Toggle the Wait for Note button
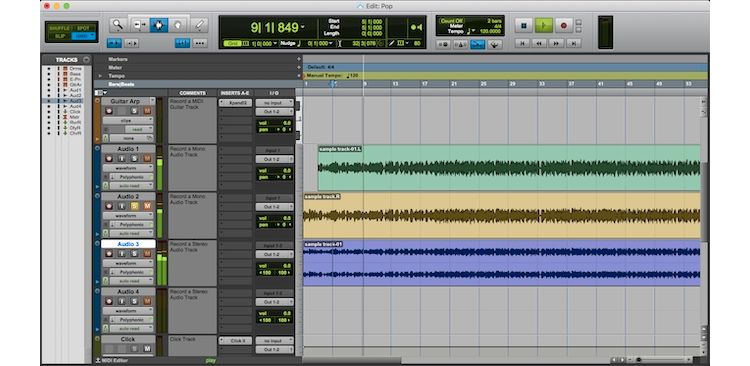750x366 pixels. pos(443,44)
